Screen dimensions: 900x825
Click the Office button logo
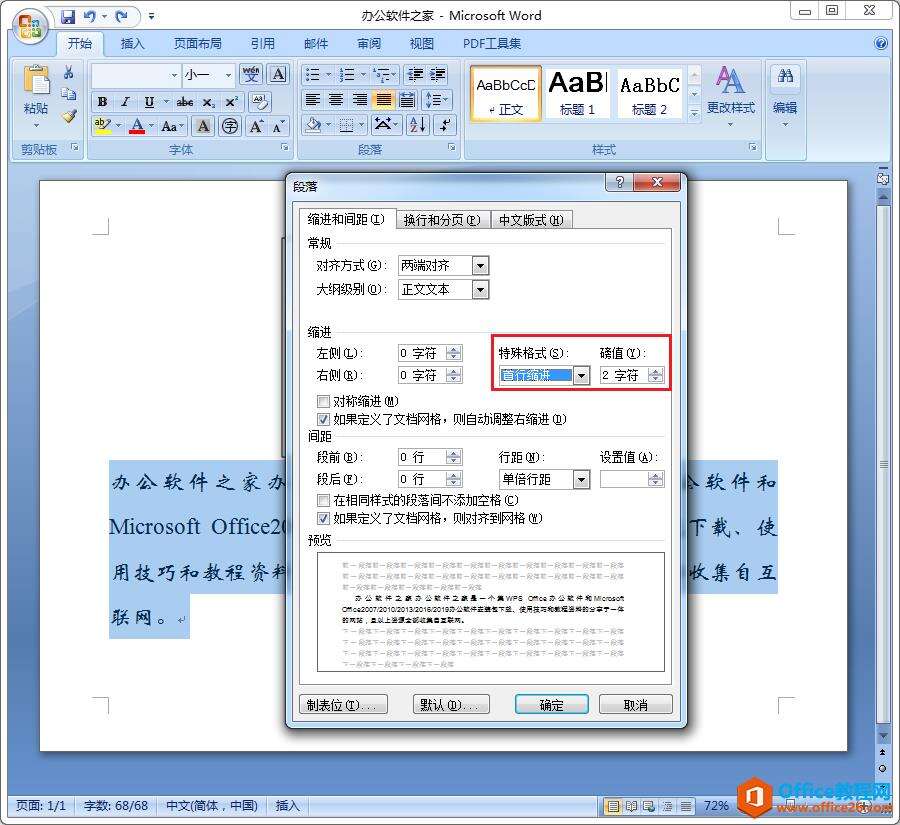pyautogui.click(x=30, y=28)
